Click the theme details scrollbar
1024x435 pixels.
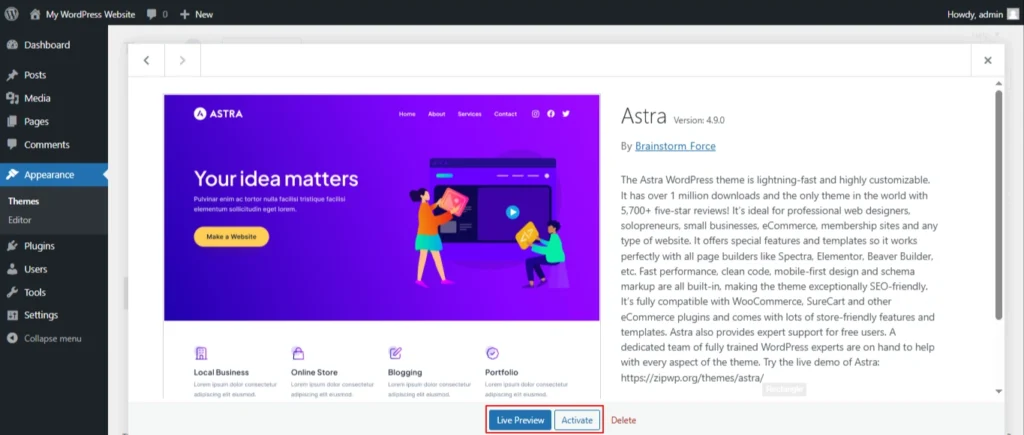click(x=997, y=200)
